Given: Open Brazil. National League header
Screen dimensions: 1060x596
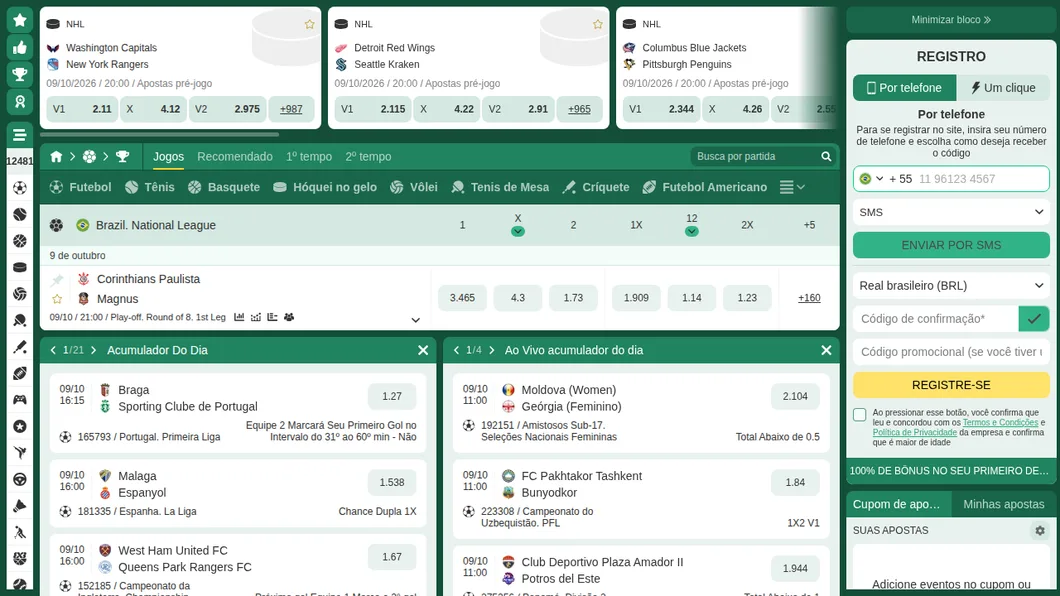Looking at the screenshot, I should point(155,226).
